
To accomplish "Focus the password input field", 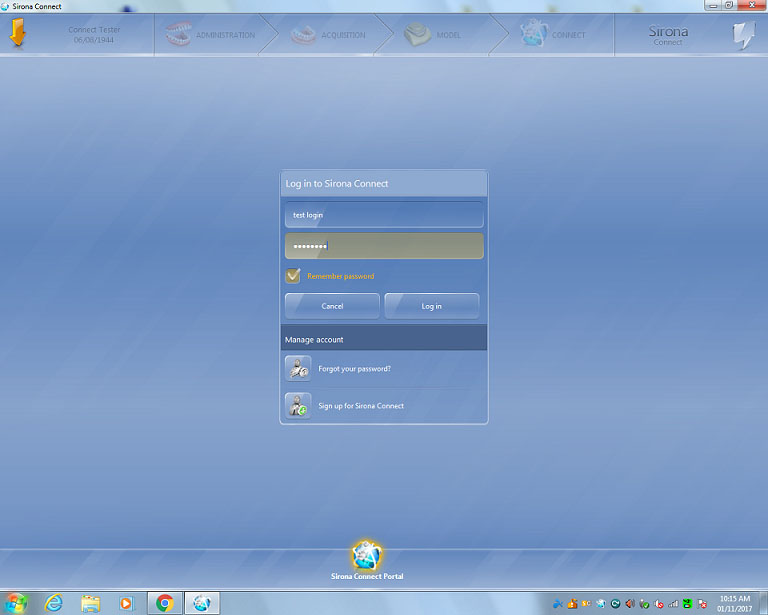I will coord(384,246).
